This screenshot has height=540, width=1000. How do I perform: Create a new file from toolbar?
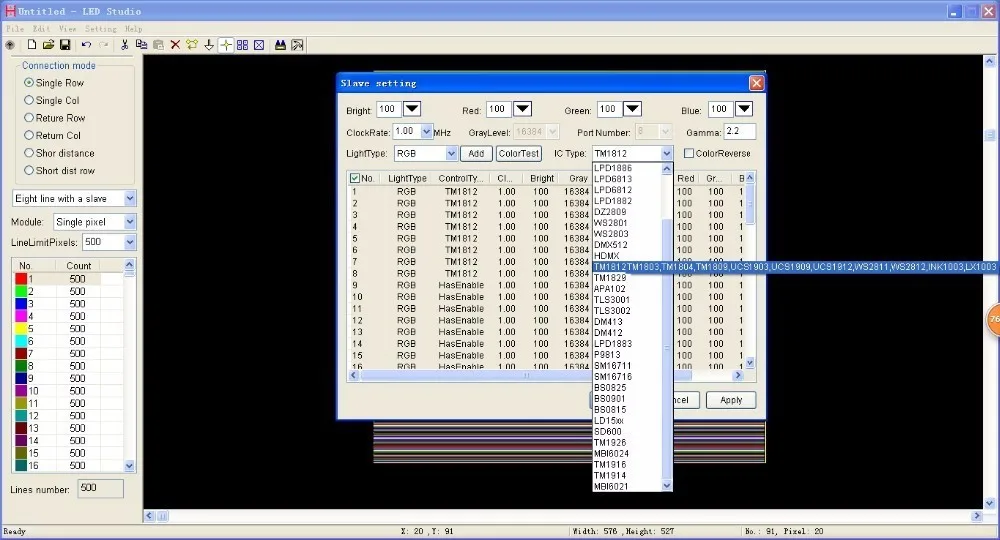(31, 45)
